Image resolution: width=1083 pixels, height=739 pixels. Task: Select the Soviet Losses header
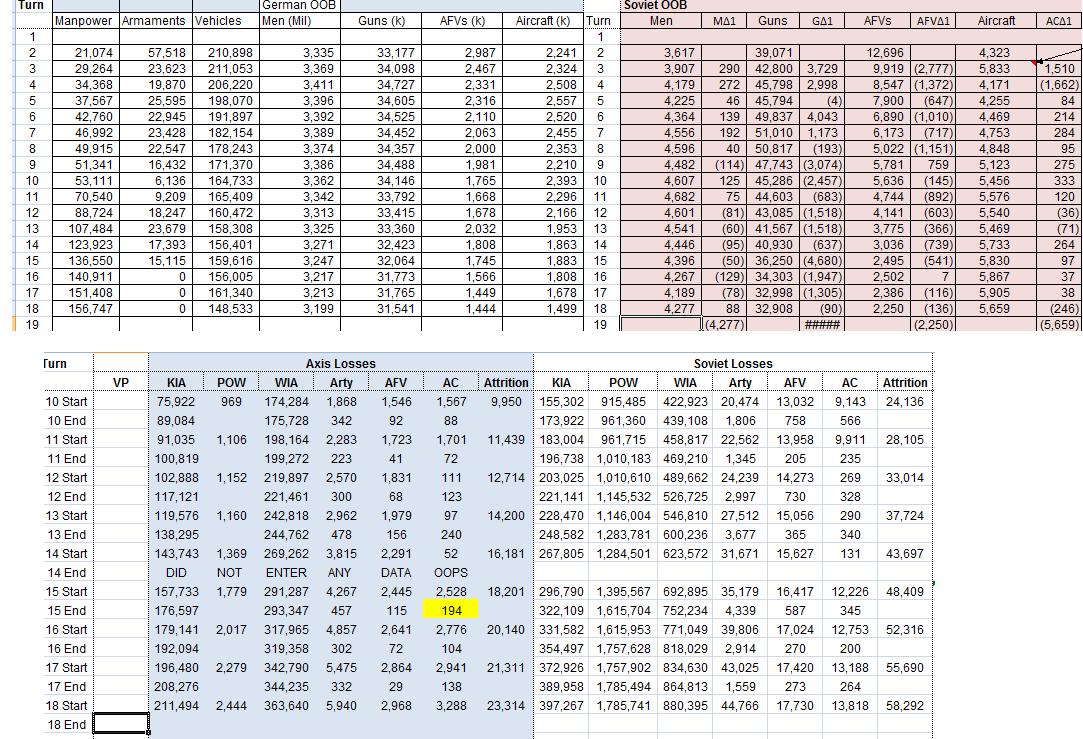(x=733, y=363)
